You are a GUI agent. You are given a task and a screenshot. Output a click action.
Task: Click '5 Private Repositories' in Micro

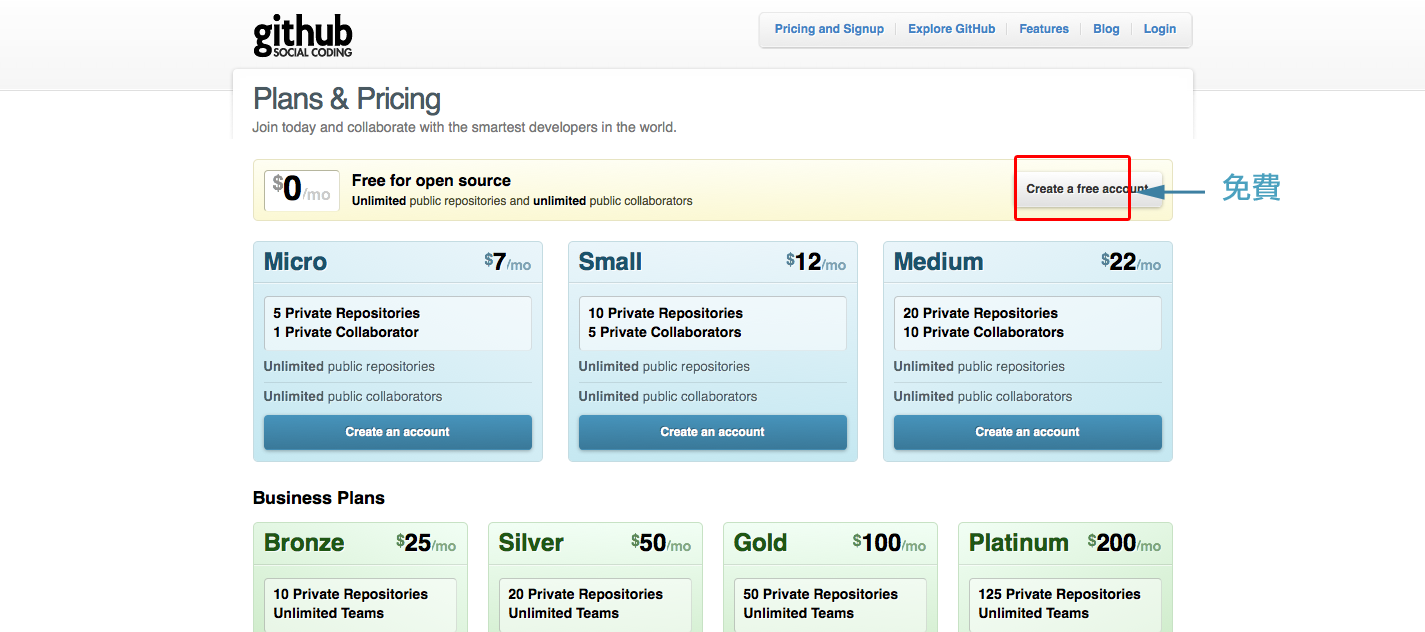click(346, 313)
